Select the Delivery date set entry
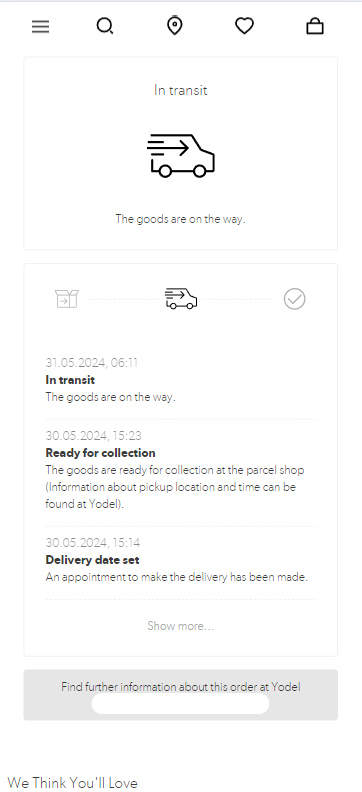Screen dimensions: 362x792 [92, 560]
